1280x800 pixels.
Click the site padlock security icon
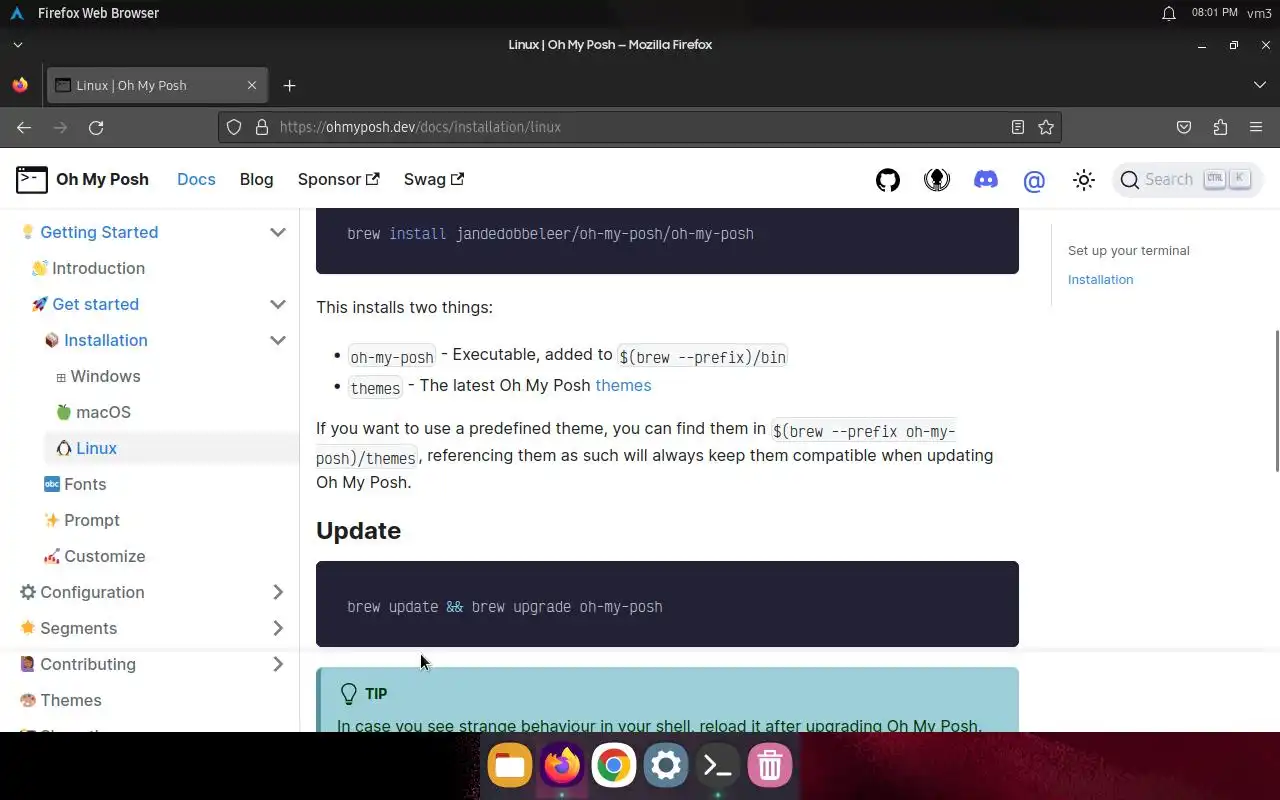coord(262,127)
